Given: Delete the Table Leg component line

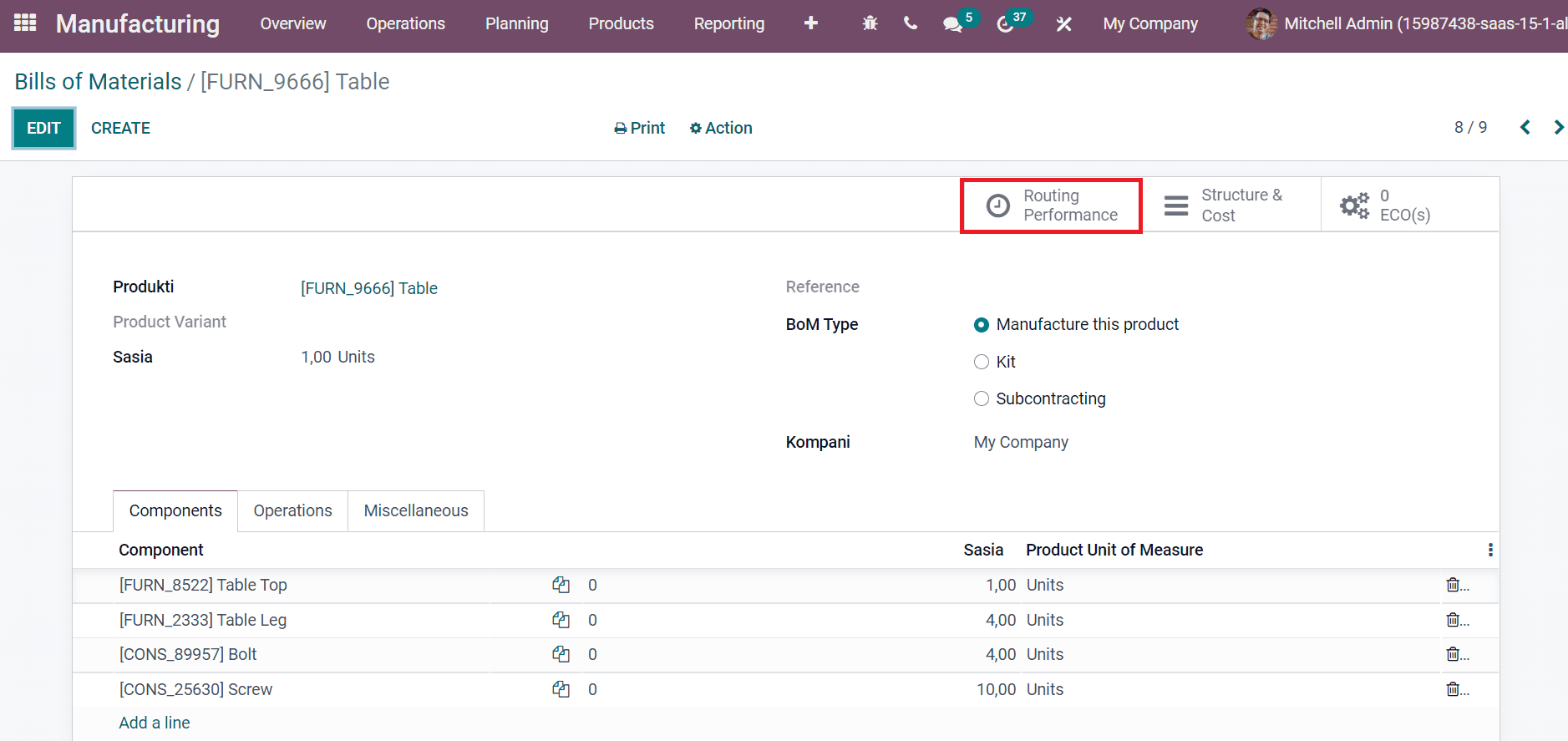Looking at the screenshot, I should tap(1454, 620).
